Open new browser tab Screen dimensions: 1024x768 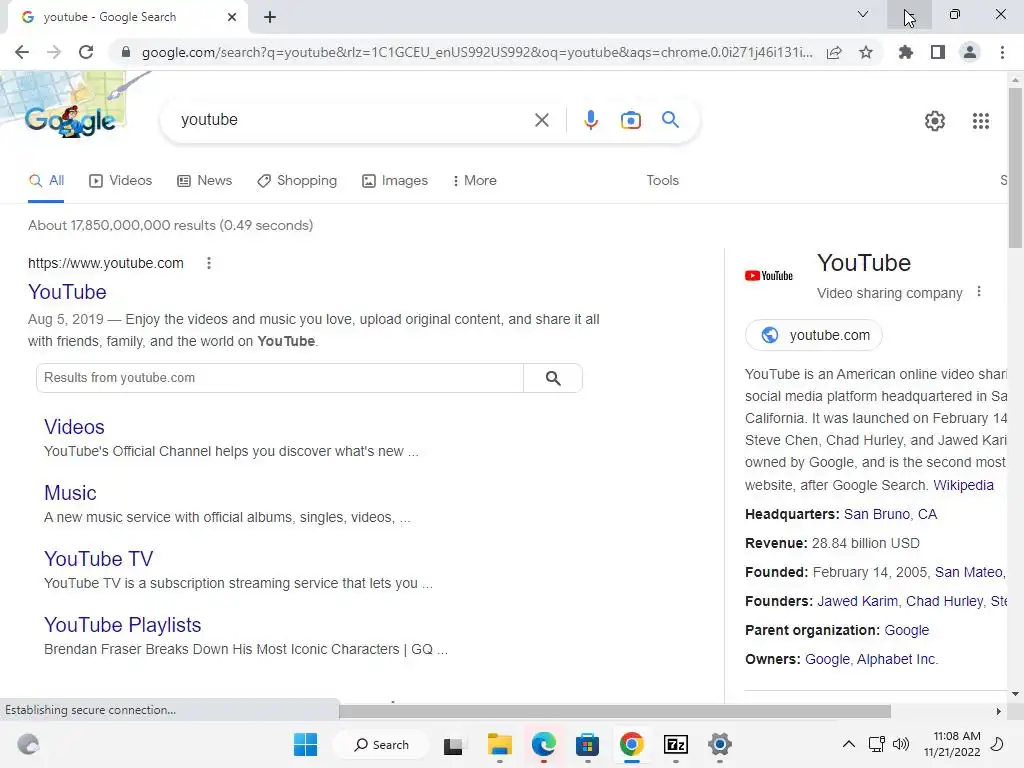[x=270, y=17]
